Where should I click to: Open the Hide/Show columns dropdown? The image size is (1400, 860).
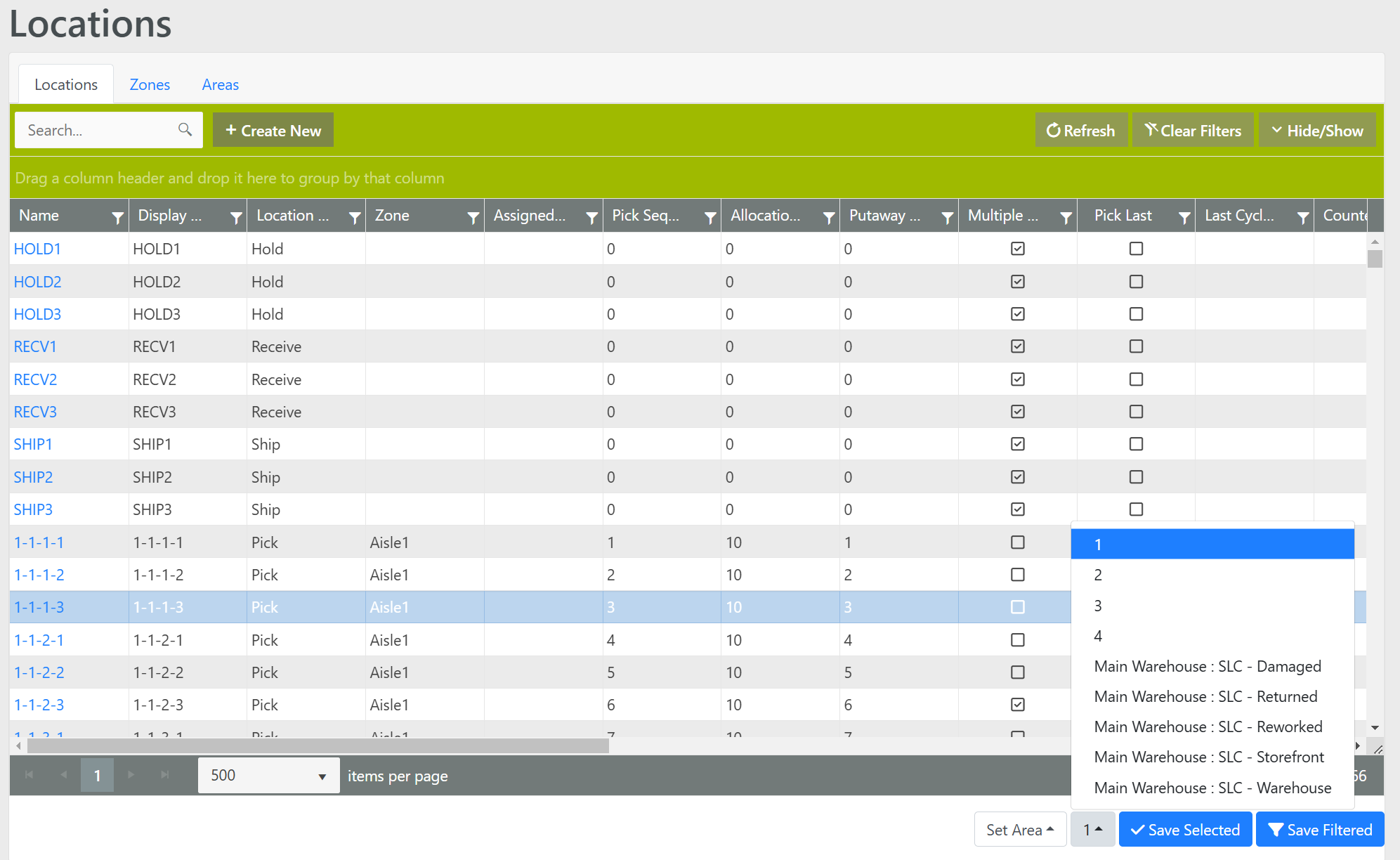point(1317,131)
